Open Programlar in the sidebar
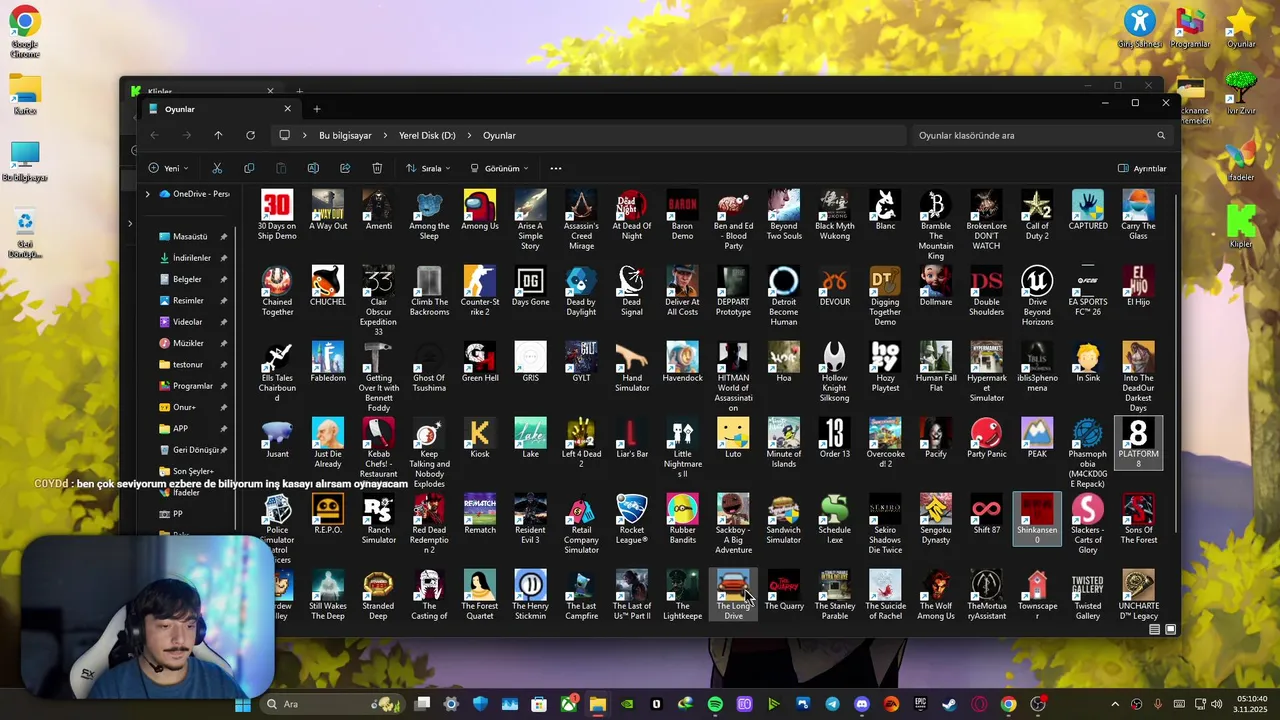The width and height of the screenshot is (1280, 720). [192, 386]
